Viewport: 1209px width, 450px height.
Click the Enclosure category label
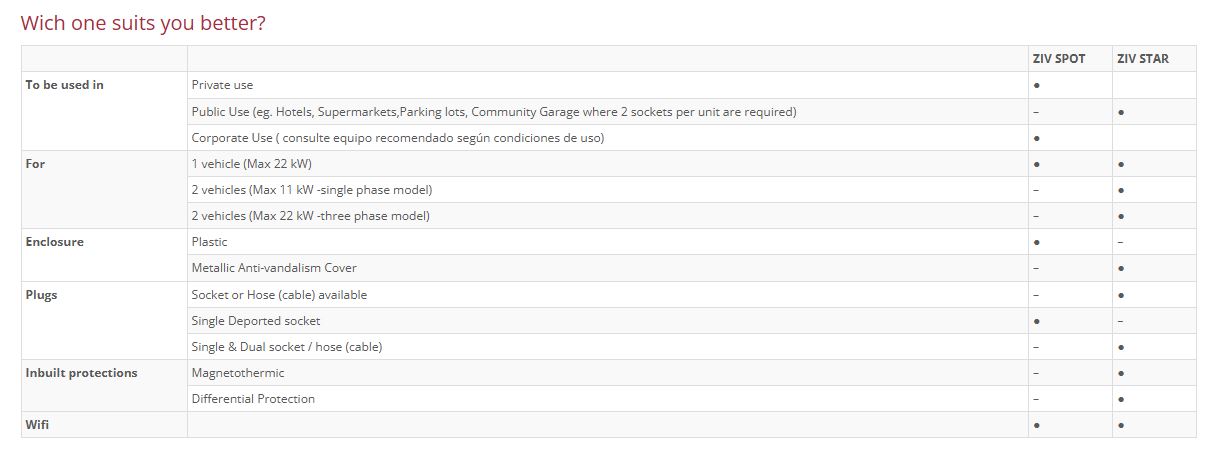(54, 242)
